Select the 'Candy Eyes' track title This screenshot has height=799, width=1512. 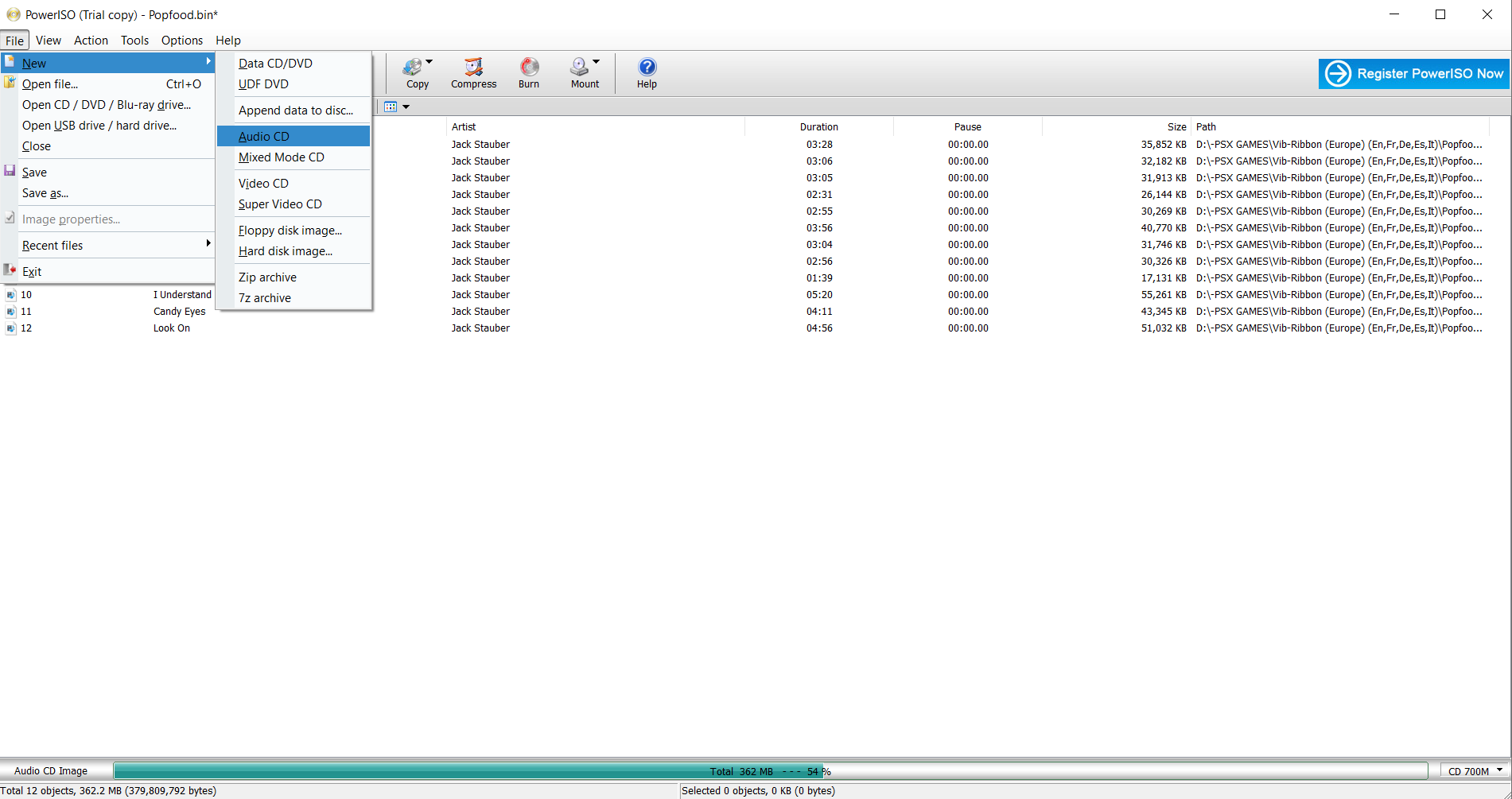[180, 312]
